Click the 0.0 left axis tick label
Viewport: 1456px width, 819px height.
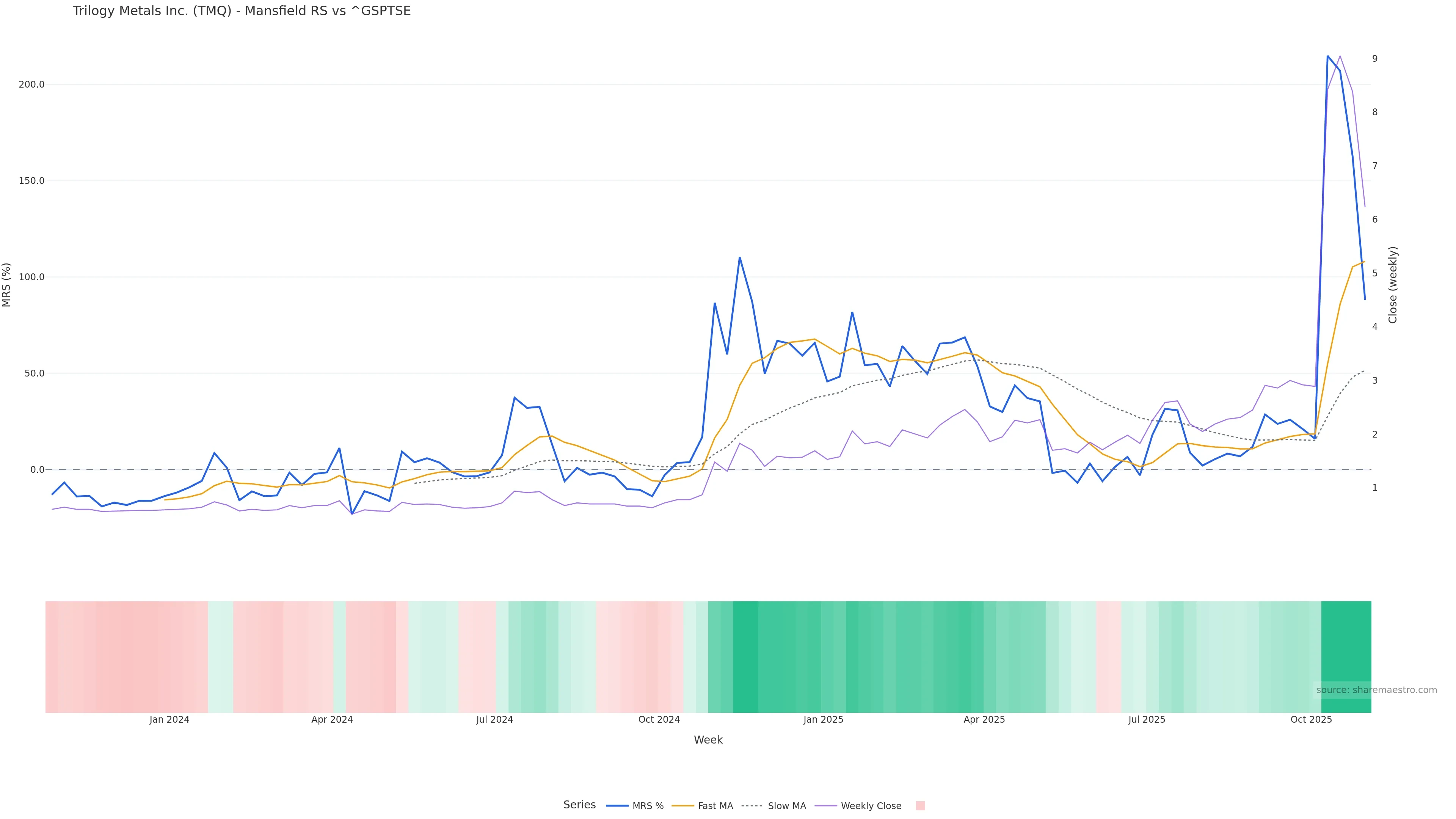point(37,470)
